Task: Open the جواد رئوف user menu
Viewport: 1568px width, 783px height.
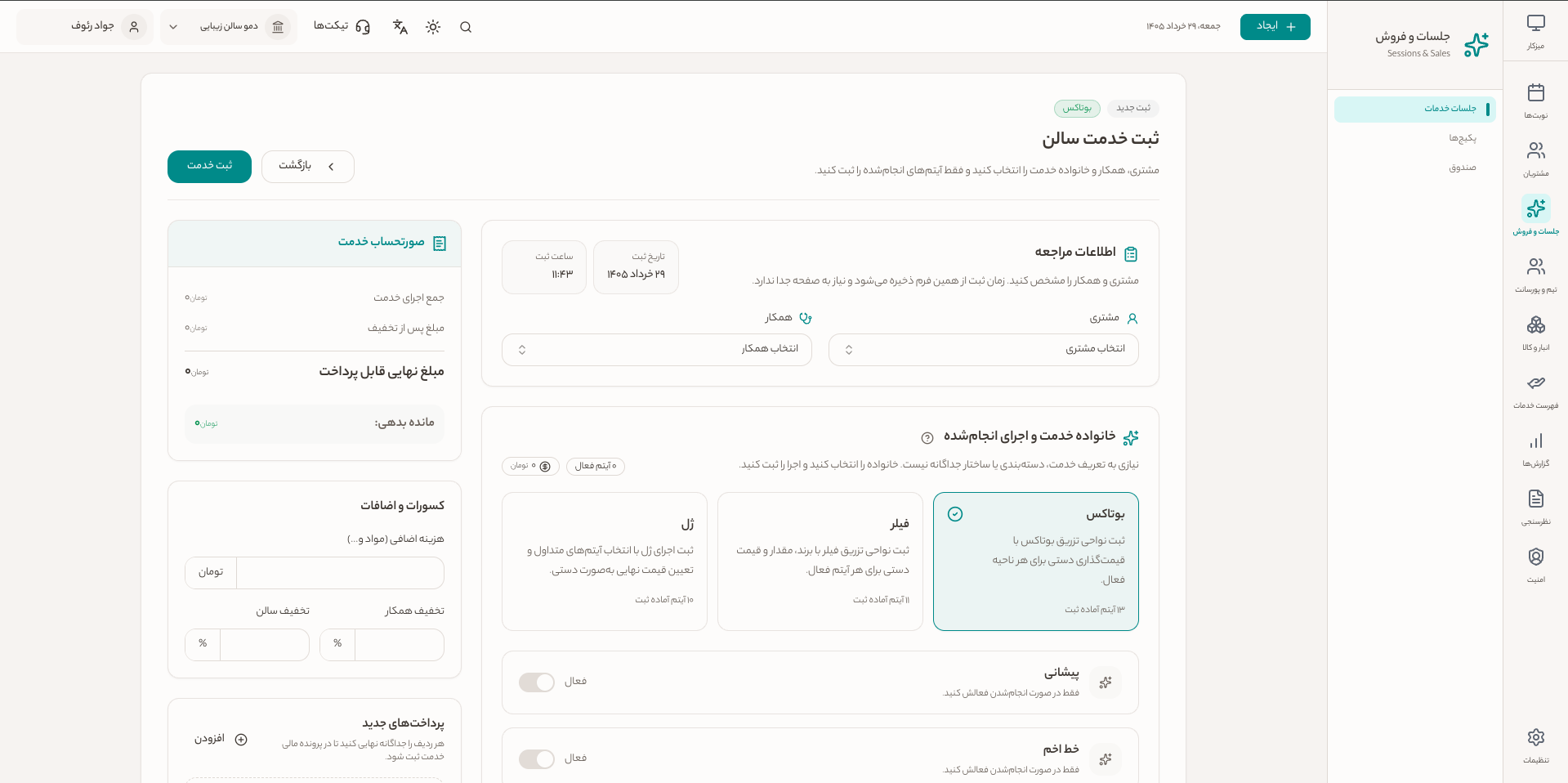Action: pos(85,27)
